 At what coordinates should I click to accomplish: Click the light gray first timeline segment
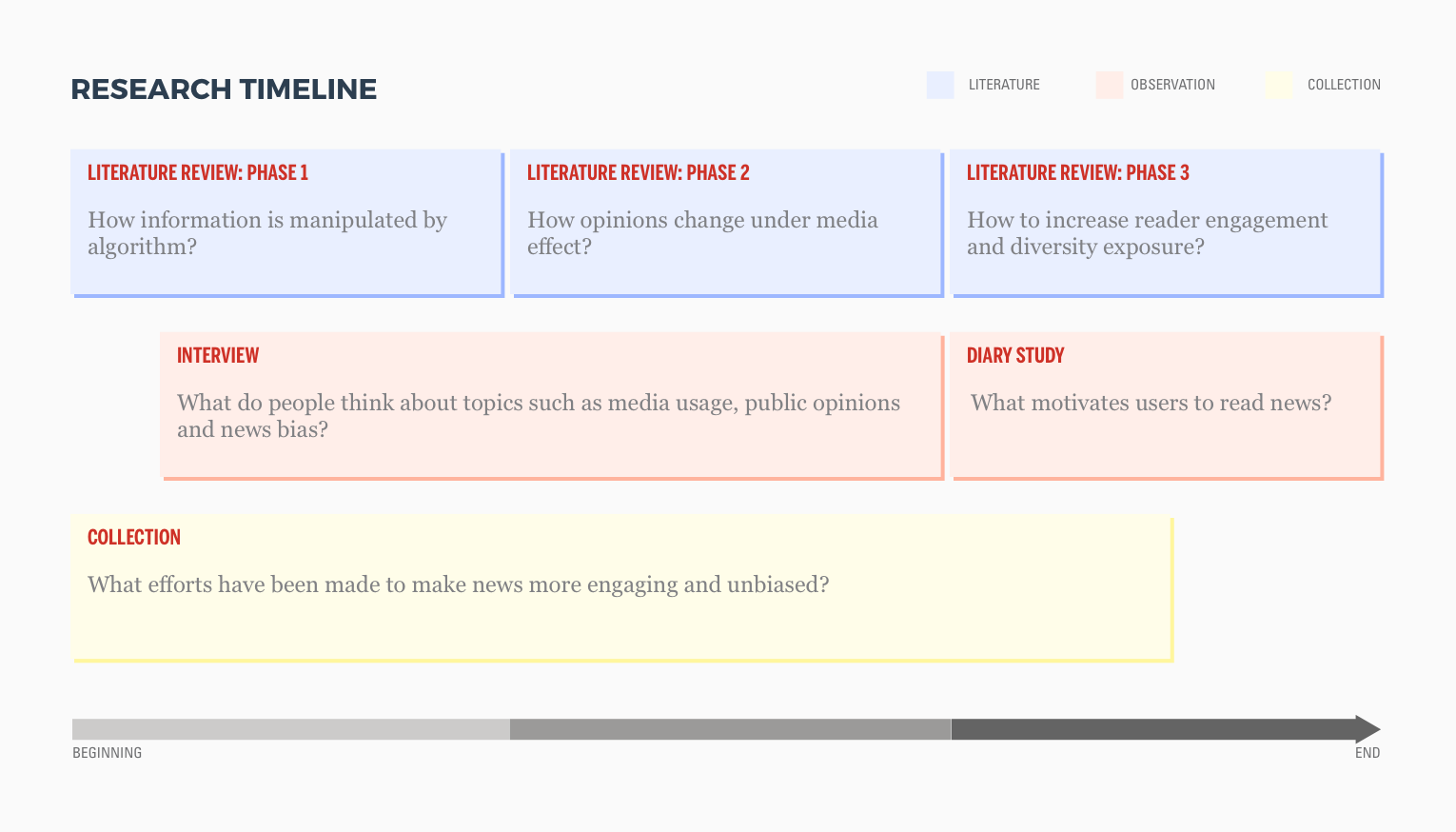click(x=290, y=729)
